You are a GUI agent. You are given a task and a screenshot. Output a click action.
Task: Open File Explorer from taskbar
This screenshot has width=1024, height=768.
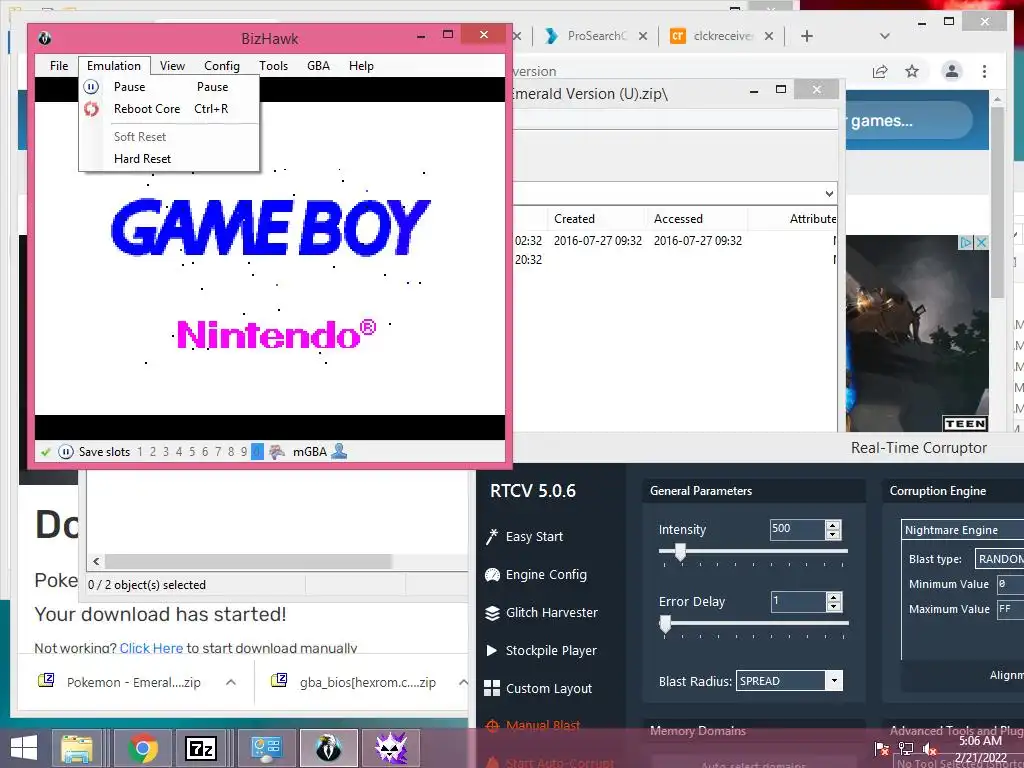[77, 748]
